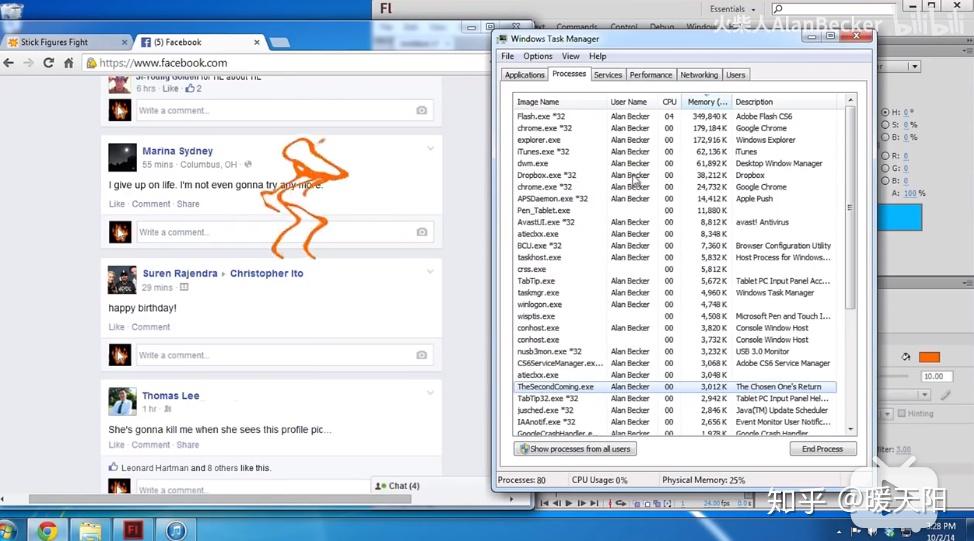Open Marina Sydney profile link
Image resolution: width=974 pixels, height=541 pixels.
[178, 151]
